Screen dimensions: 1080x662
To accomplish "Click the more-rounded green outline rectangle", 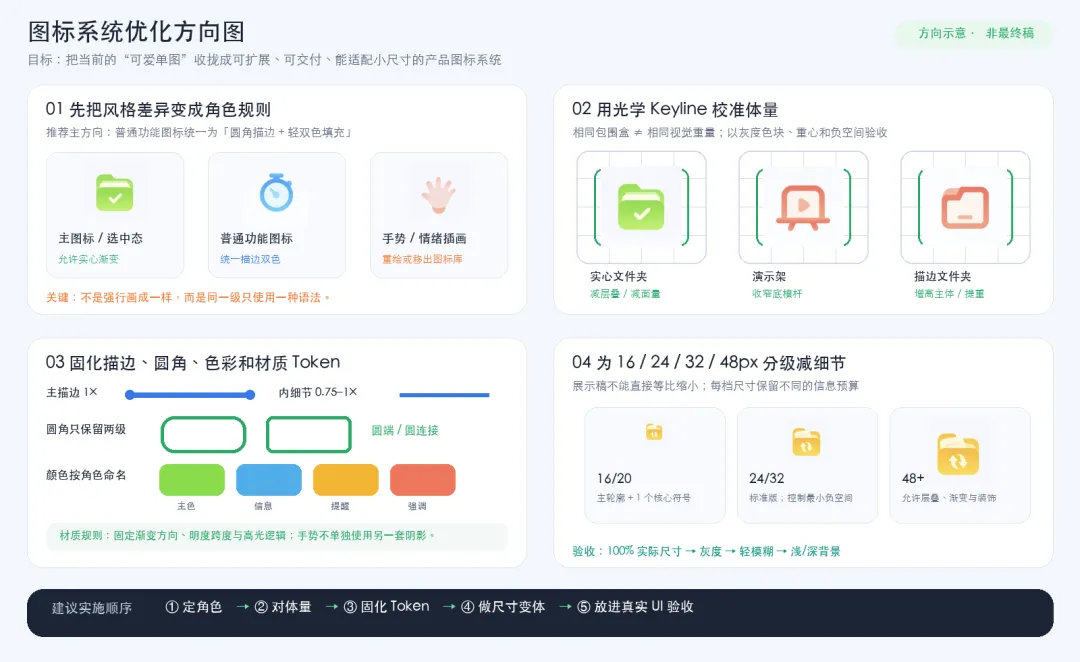I will [203, 435].
